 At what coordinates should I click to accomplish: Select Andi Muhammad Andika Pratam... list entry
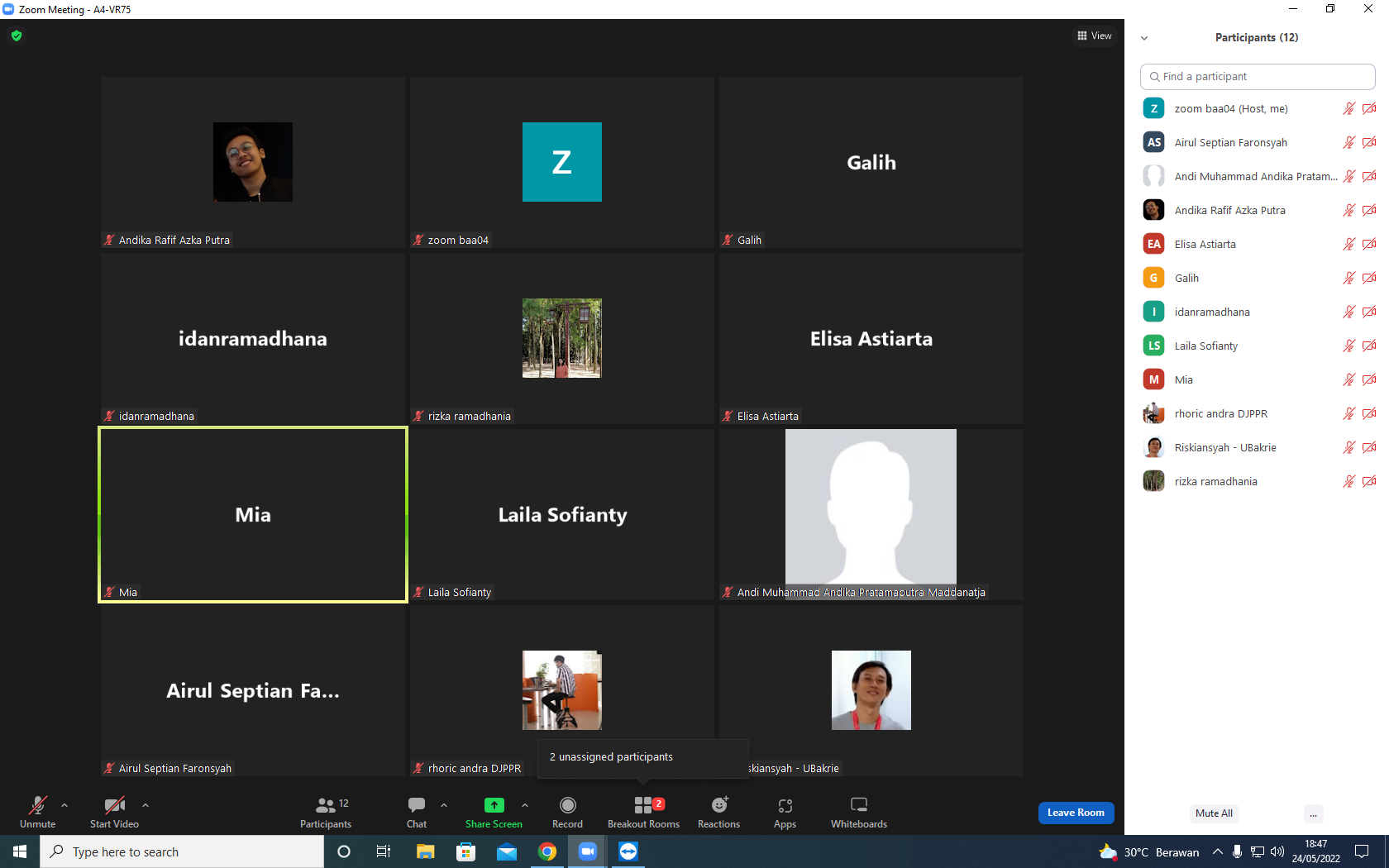[x=1257, y=176]
